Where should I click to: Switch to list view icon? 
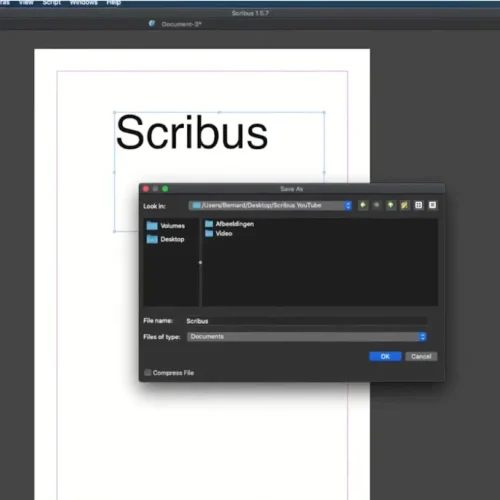point(419,205)
